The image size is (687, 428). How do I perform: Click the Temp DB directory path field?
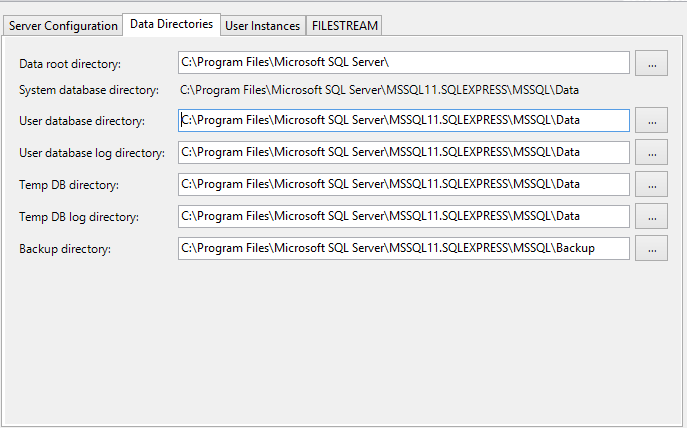403,185
